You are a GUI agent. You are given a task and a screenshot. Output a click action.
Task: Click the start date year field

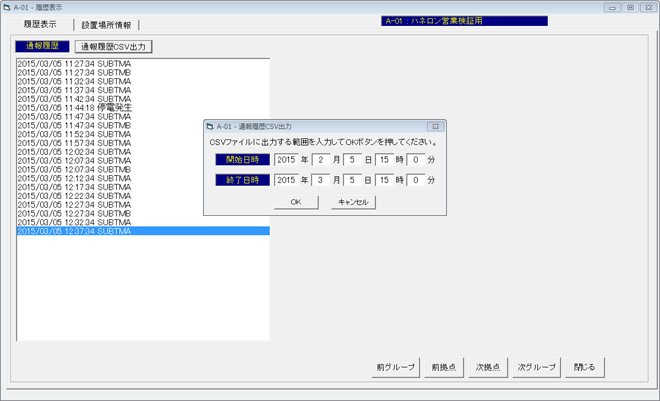coord(286,159)
